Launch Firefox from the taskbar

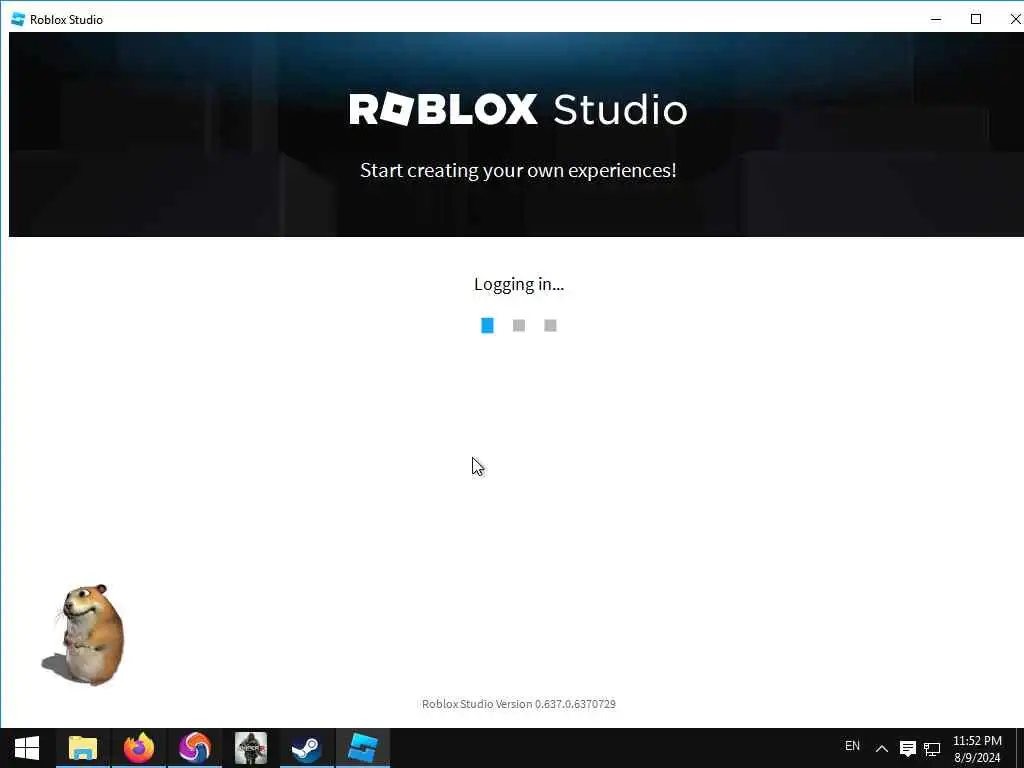139,748
